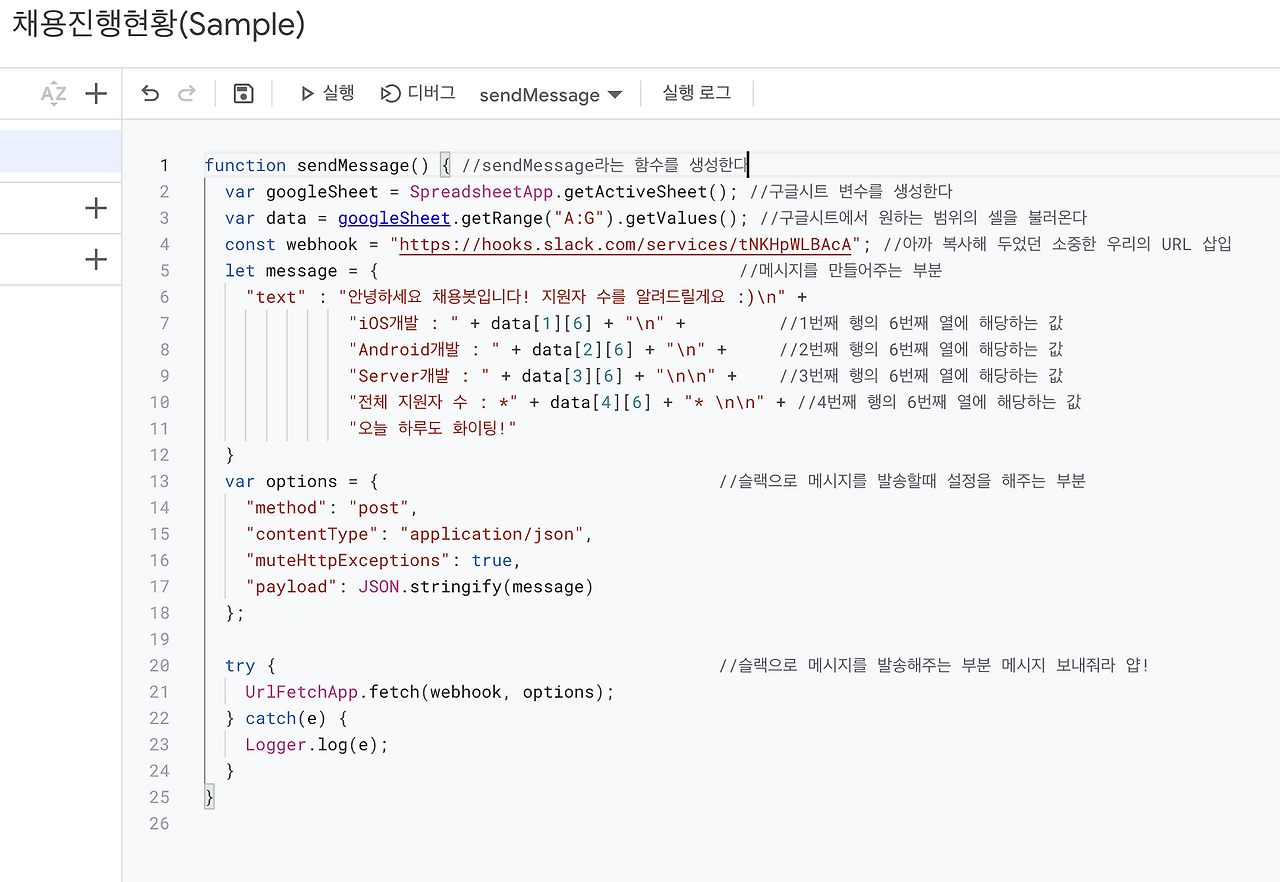The height and width of the screenshot is (882, 1280).
Task: Sort files alphabetically with the AZ icon
Action: pos(53,92)
